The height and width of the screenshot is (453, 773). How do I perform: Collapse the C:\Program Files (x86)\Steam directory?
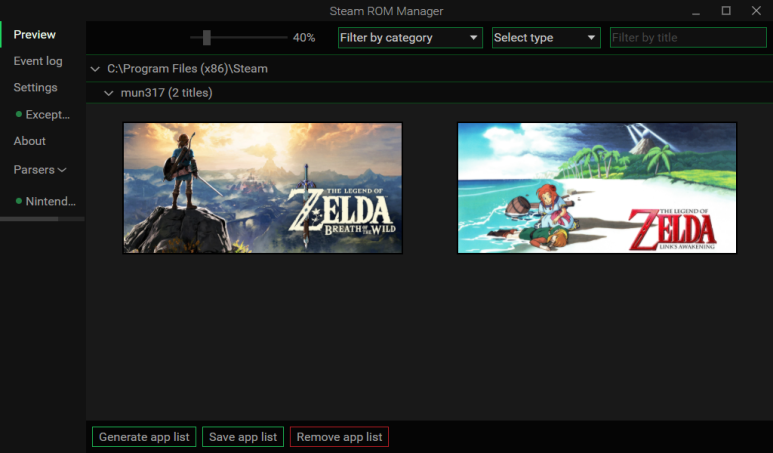95,69
